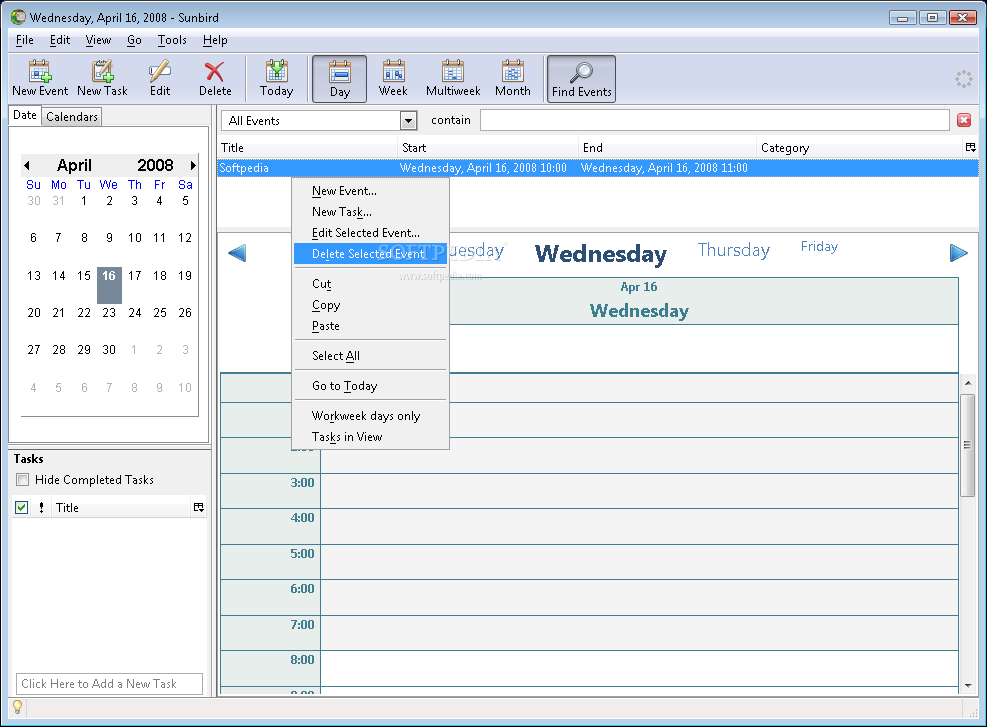Open the Help menu
Viewport: 987px width, 727px height.
tap(215, 40)
